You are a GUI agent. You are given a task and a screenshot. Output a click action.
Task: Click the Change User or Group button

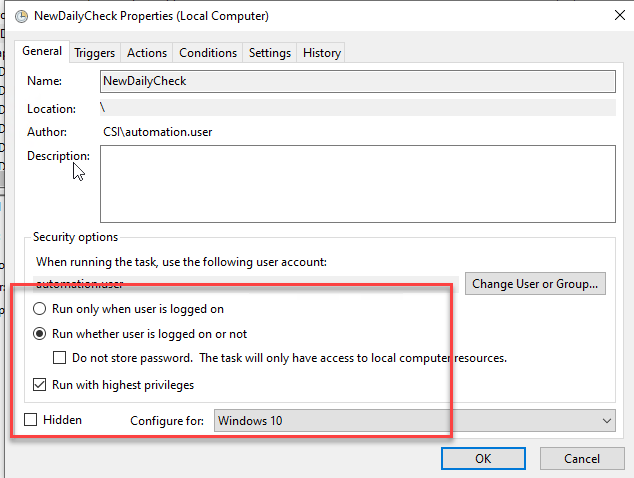pyautogui.click(x=537, y=284)
